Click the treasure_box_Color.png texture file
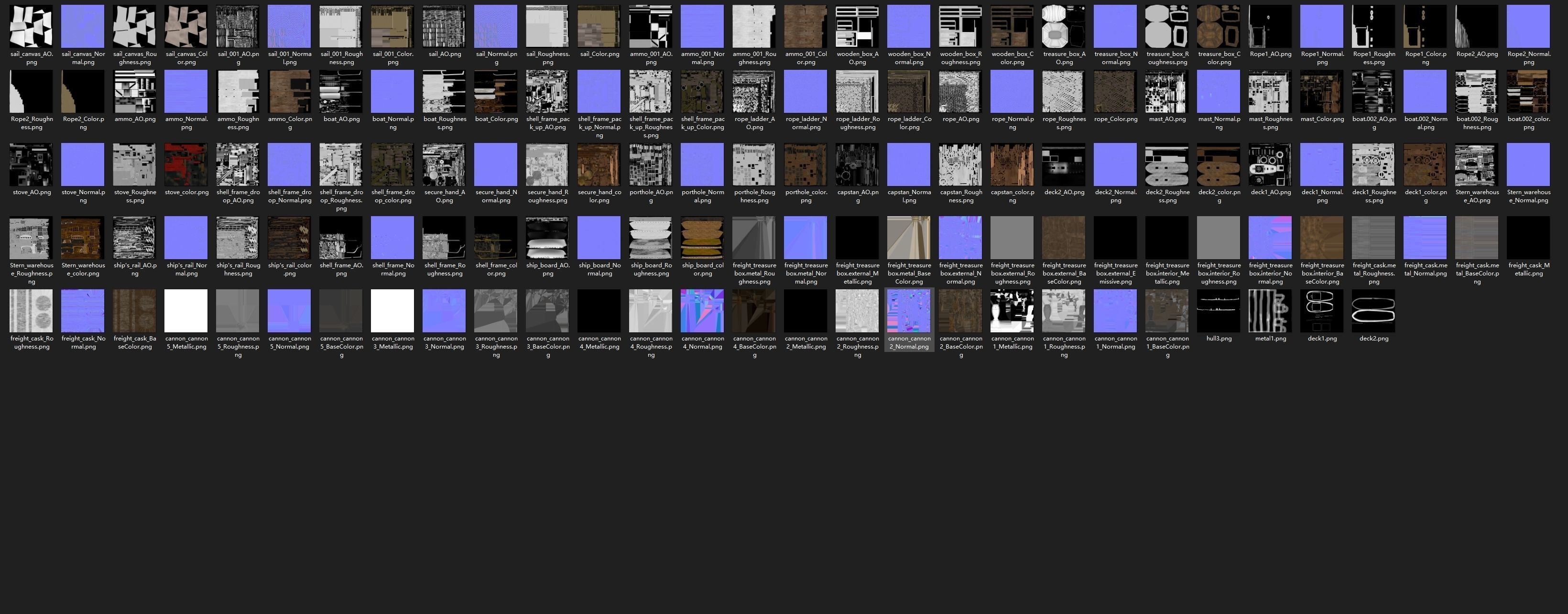 [x=1218, y=27]
